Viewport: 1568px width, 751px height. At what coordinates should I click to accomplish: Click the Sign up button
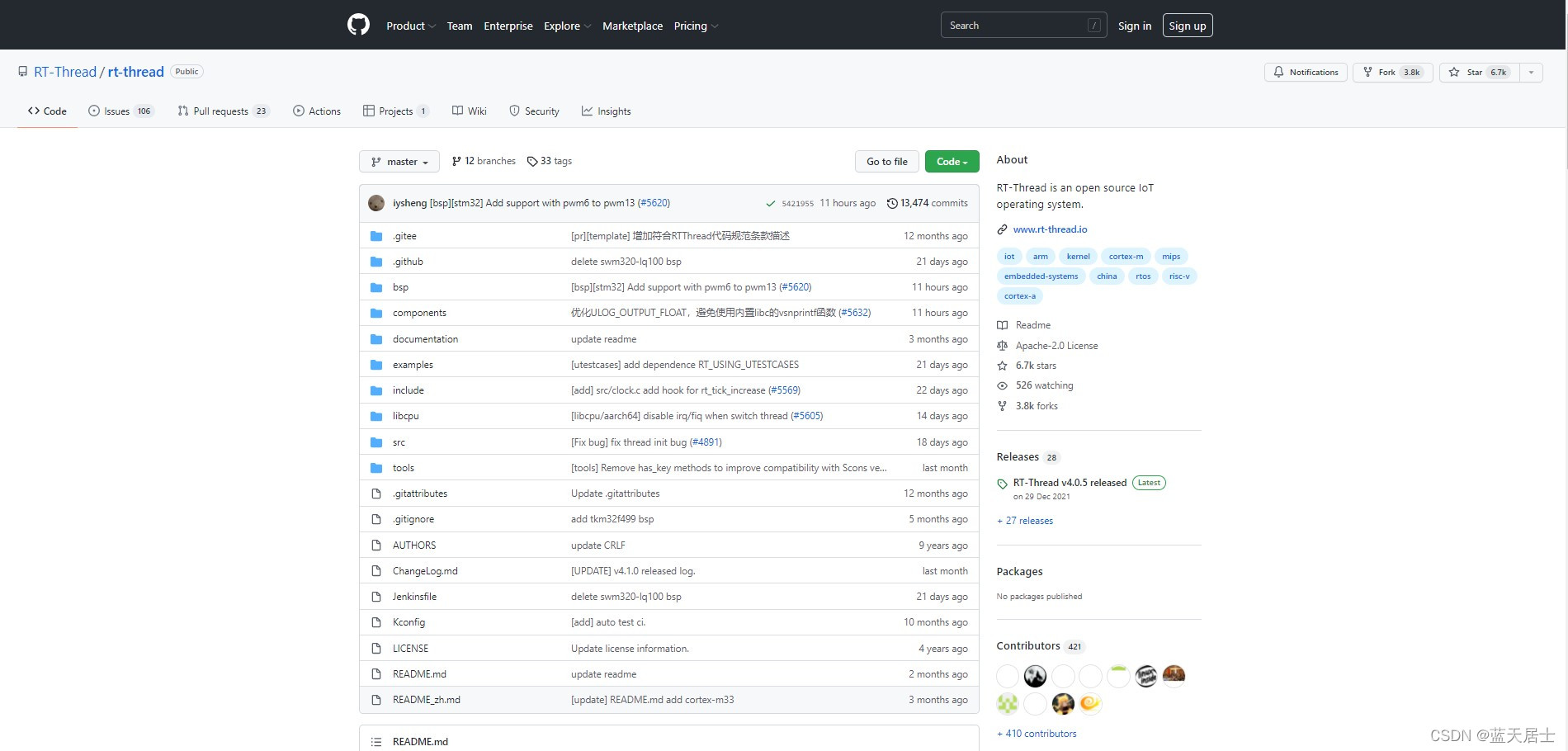1188,26
